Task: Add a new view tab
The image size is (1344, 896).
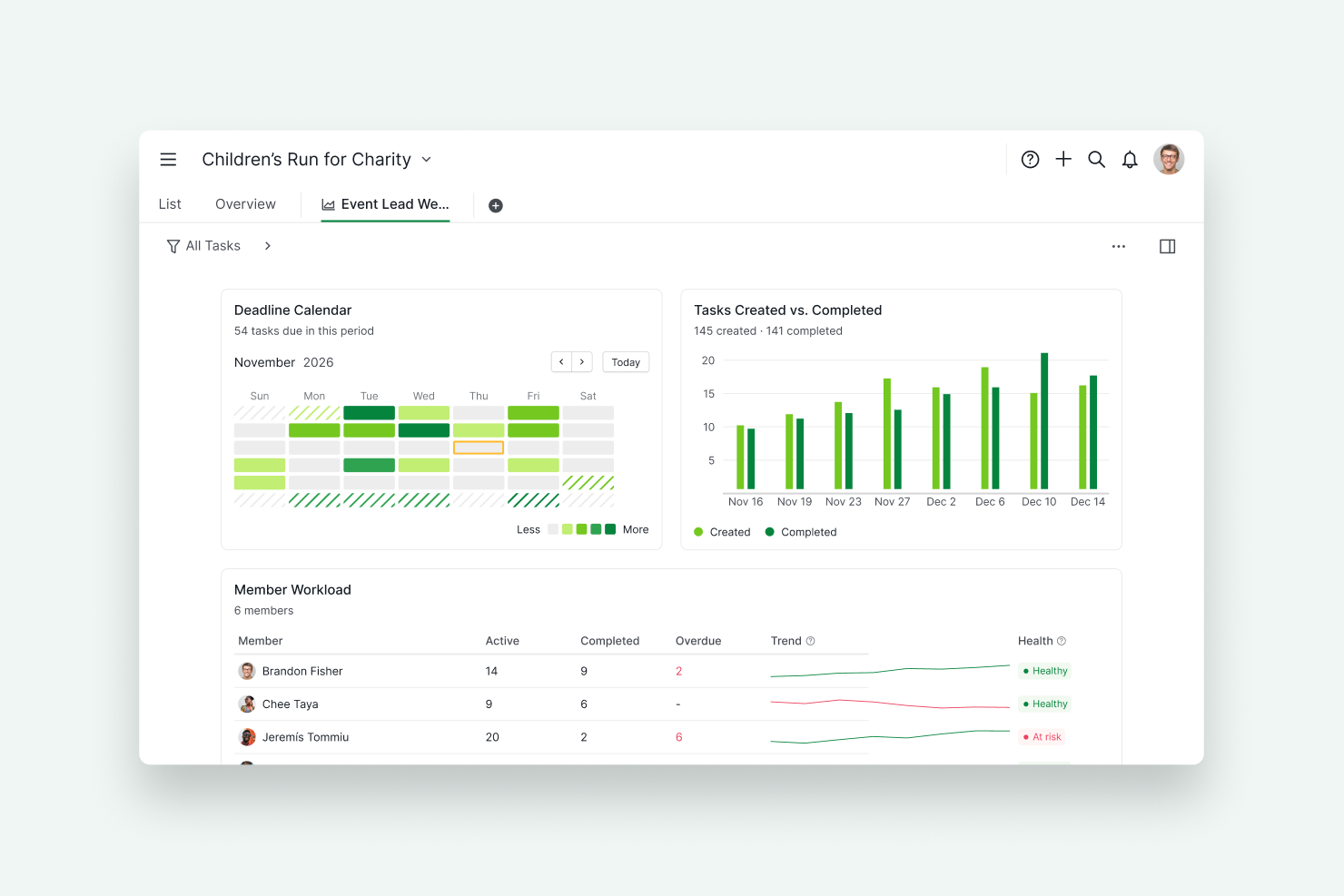Action: coord(496,205)
